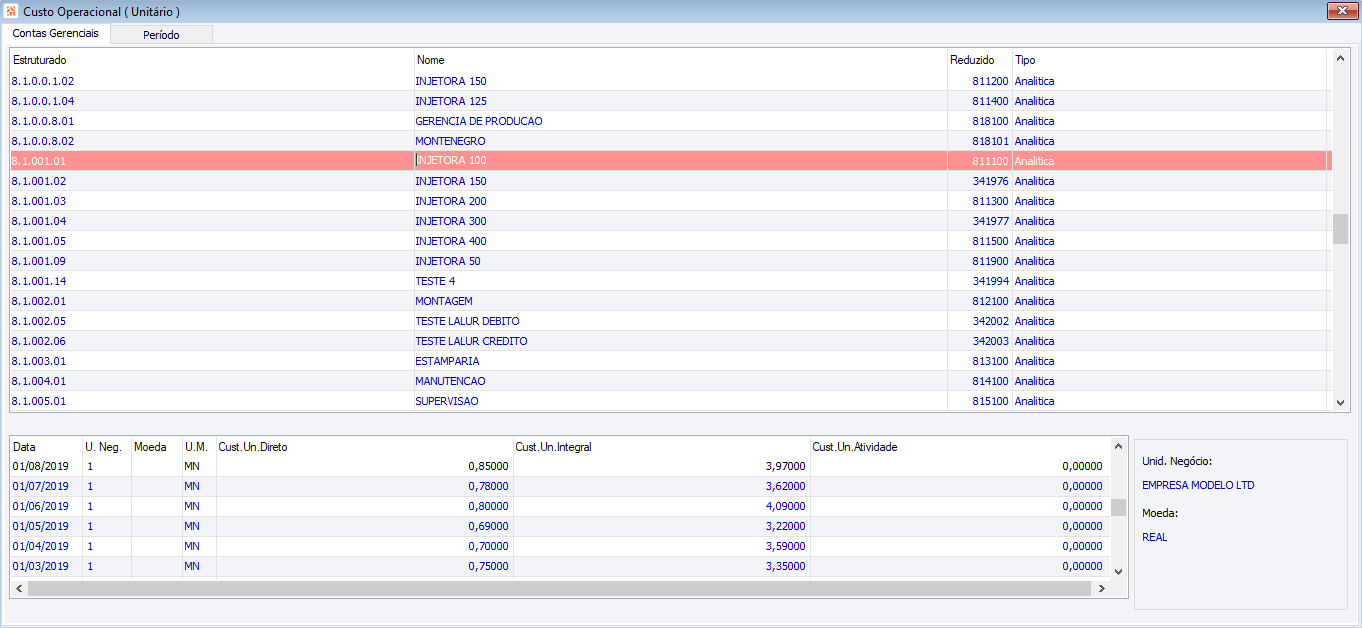Image resolution: width=1362 pixels, height=628 pixels.
Task: Click direct cost value 0,85000
Action: [x=488, y=466]
